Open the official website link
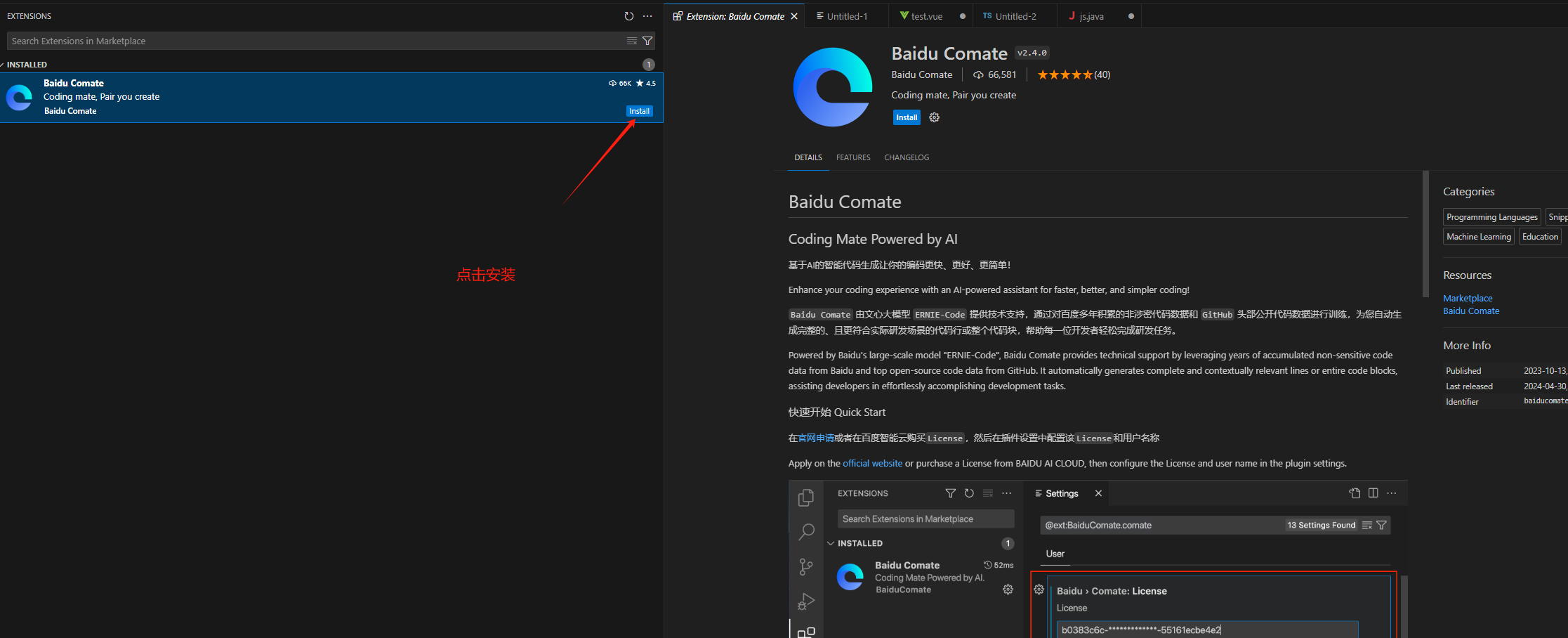Image resolution: width=1568 pixels, height=638 pixels. click(872, 463)
